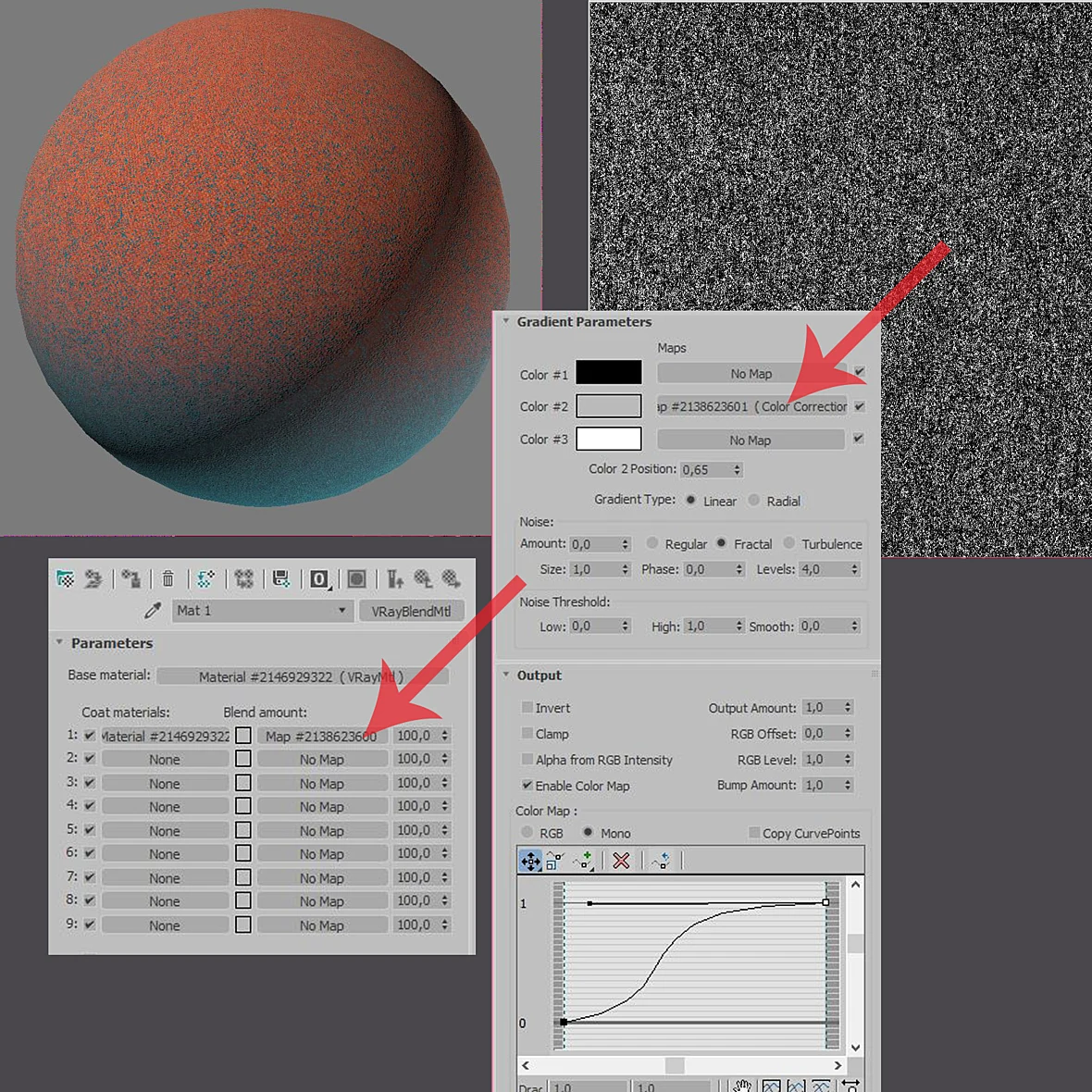This screenshot has height=1092, width=1092.
Task: Click the black Color #1 swatch
Action: [x=608, y=372]
